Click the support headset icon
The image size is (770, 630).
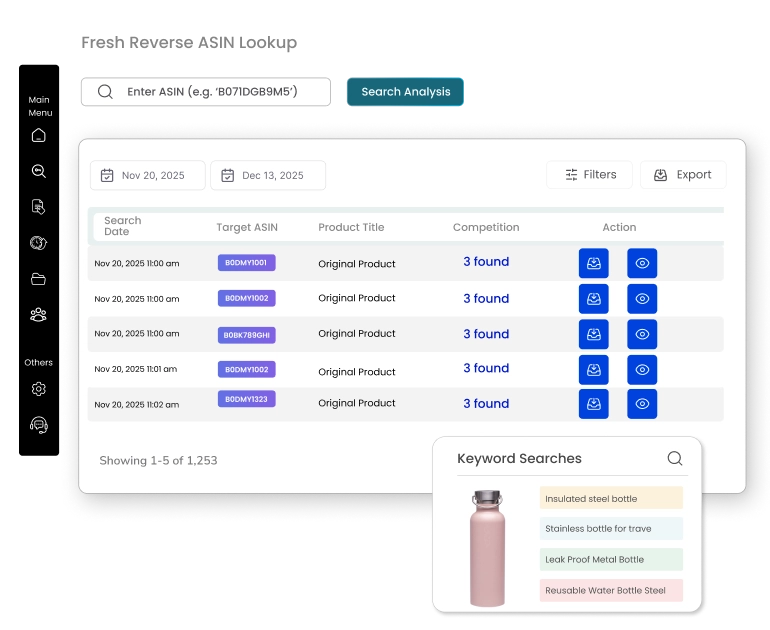[x=39, y=425]
